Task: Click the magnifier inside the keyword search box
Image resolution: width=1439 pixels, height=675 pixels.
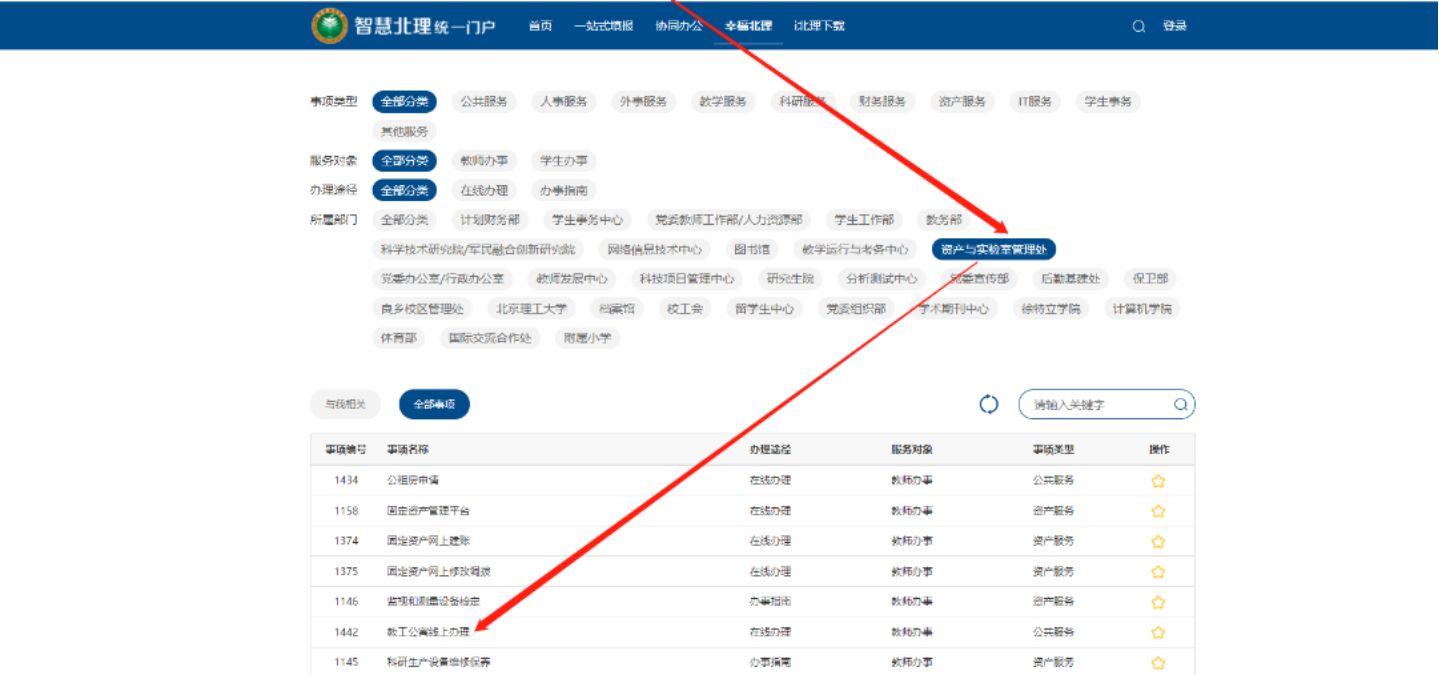Action: [x=1180, y=405]
